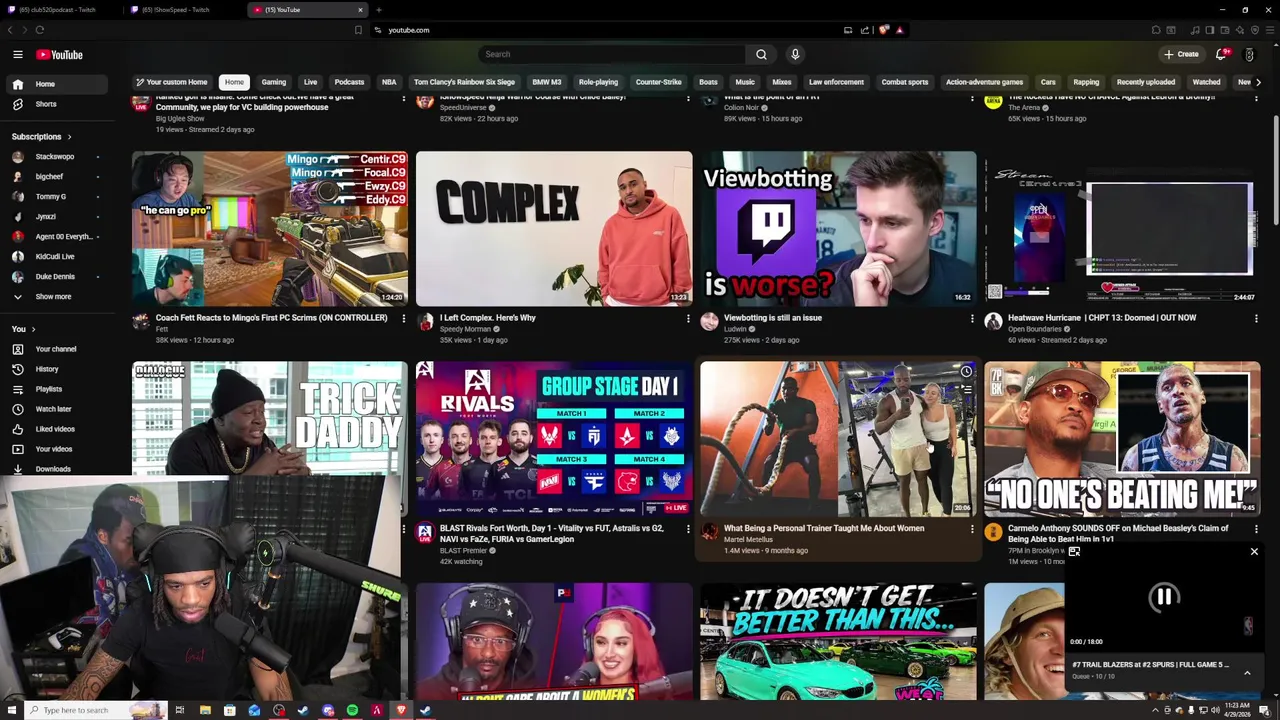Viewport: 1280px width, 720px height.
Task: Select the Gaming chip
Action: (274, 82)
